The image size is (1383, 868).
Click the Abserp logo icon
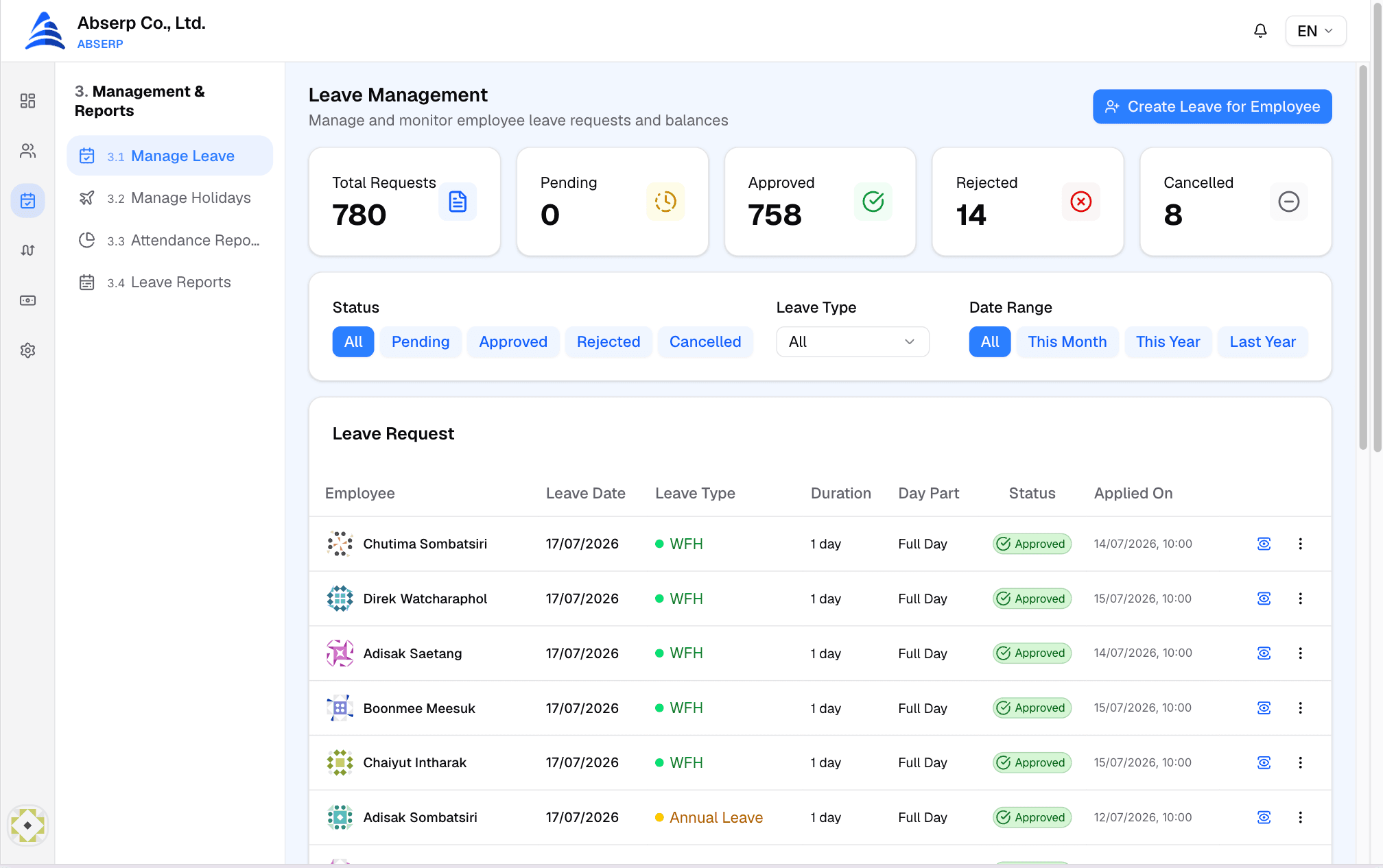pos(45,31)
